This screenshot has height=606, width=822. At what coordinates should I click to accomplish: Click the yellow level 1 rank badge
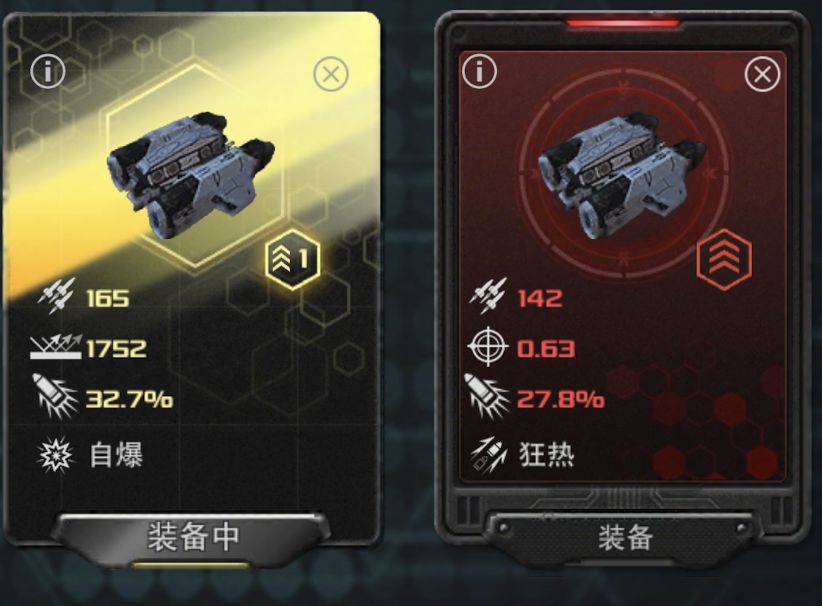292,259
